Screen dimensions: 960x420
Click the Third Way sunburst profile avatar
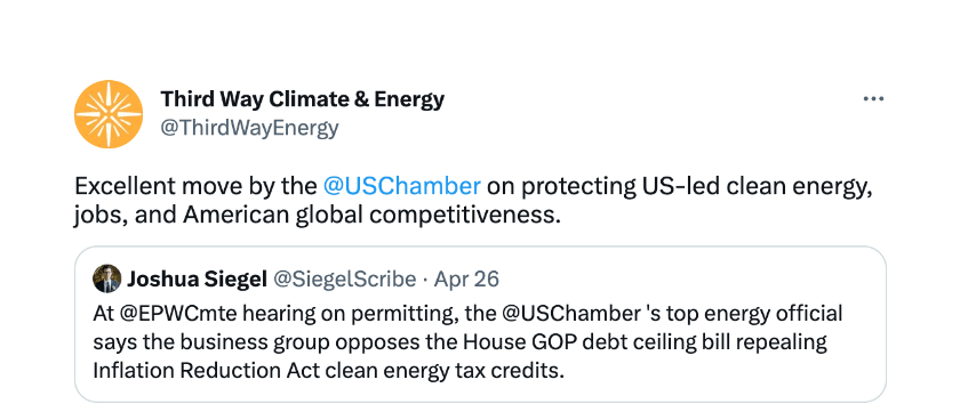point(109,114)
